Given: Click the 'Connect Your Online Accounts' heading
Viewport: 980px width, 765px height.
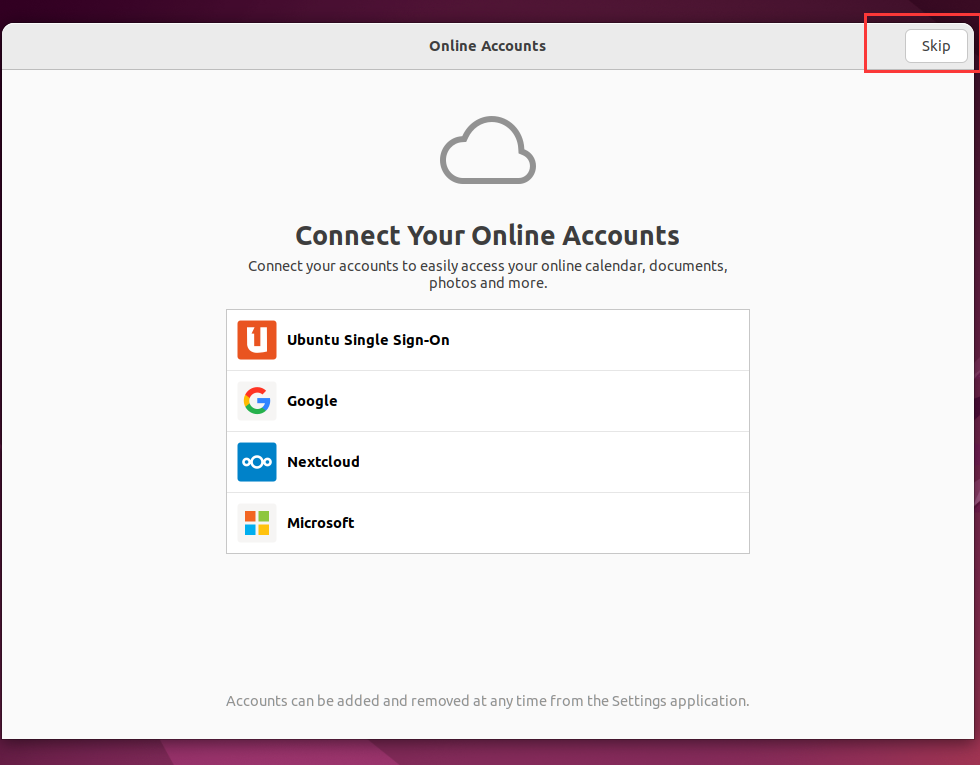Looking at the screenshot, I should [487, 236].
